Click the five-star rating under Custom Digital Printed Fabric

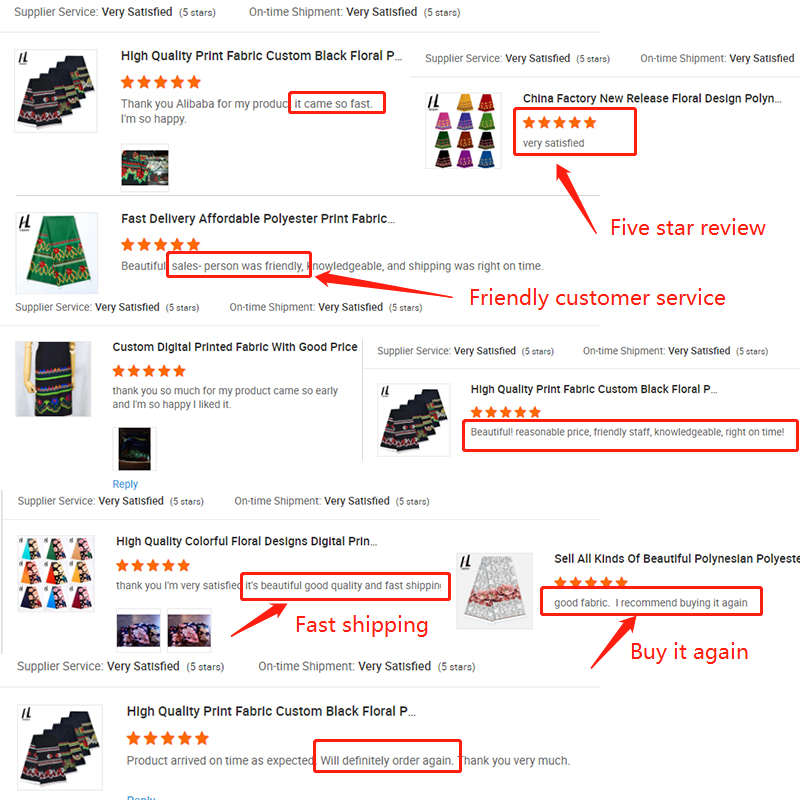[x=149, y=371]
